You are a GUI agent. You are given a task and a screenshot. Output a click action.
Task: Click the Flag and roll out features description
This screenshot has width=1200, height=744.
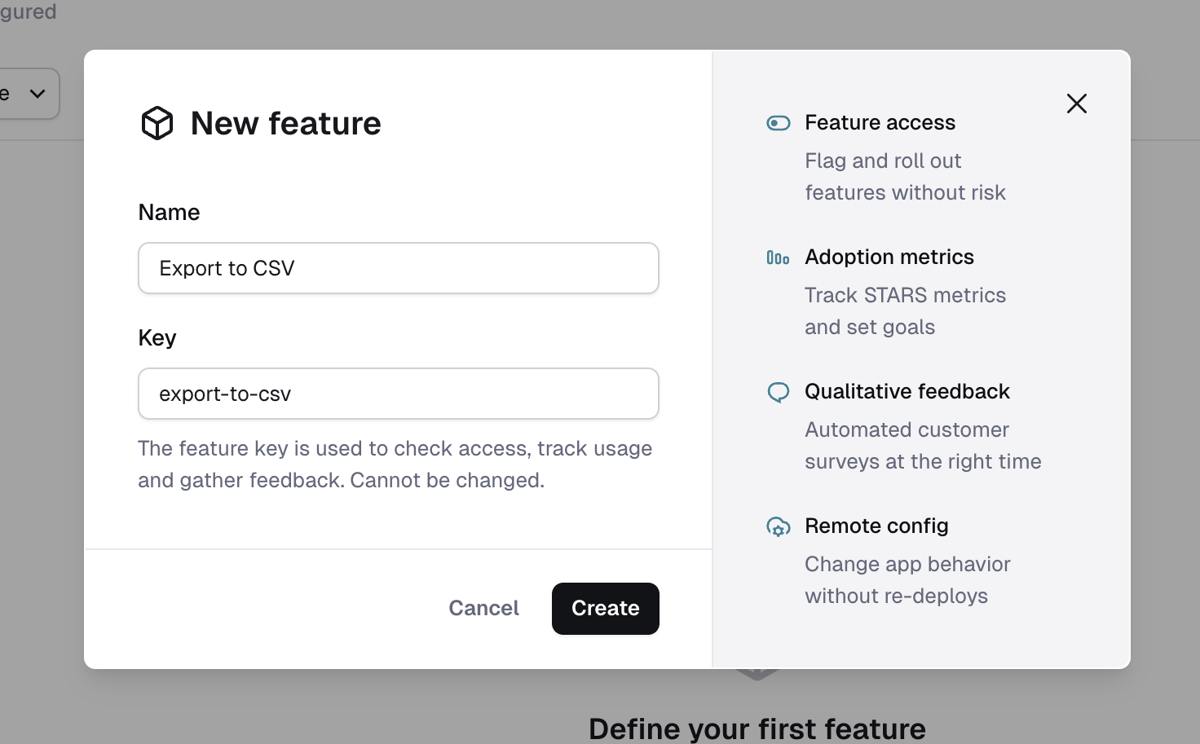coord(905,176)
